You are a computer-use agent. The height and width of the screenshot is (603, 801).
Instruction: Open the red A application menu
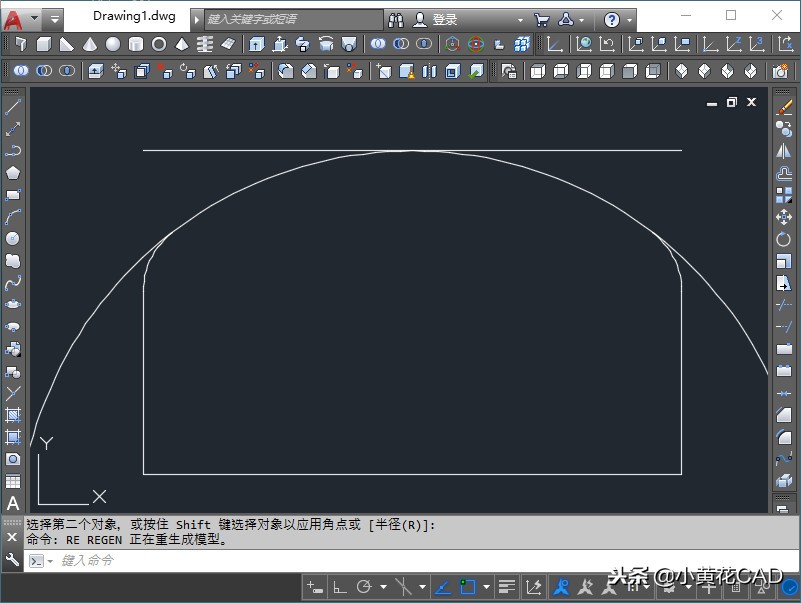pos(13,16)
